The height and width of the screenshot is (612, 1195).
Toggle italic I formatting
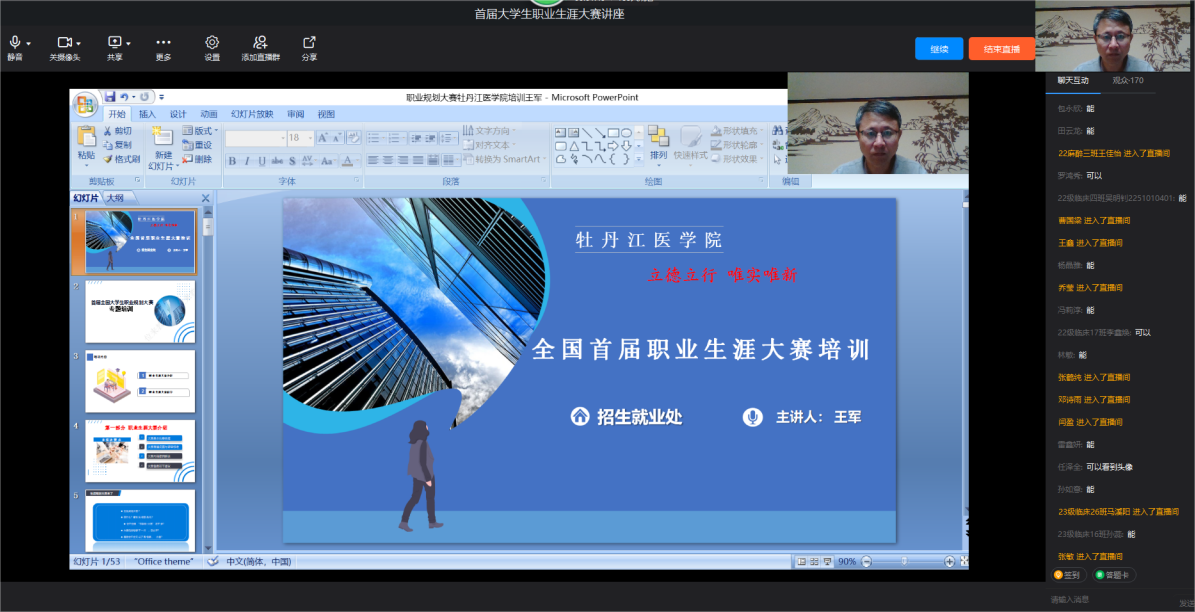pos(248,161)
